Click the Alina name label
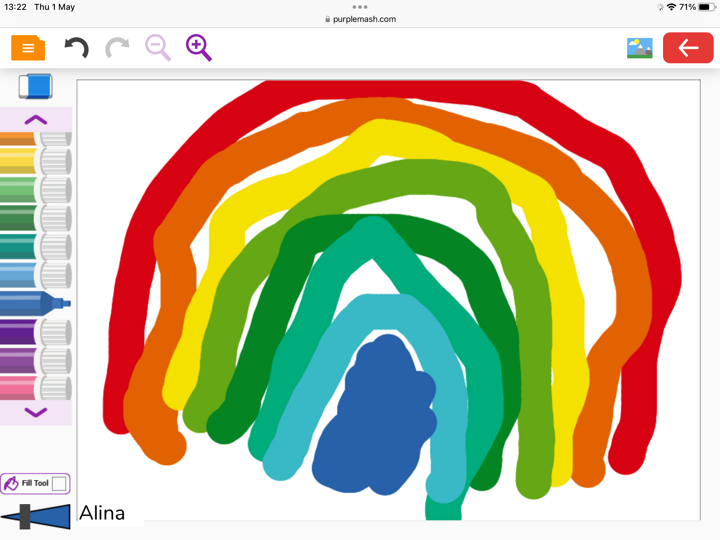Screen dimensions: 720x540 click(102, 513)
